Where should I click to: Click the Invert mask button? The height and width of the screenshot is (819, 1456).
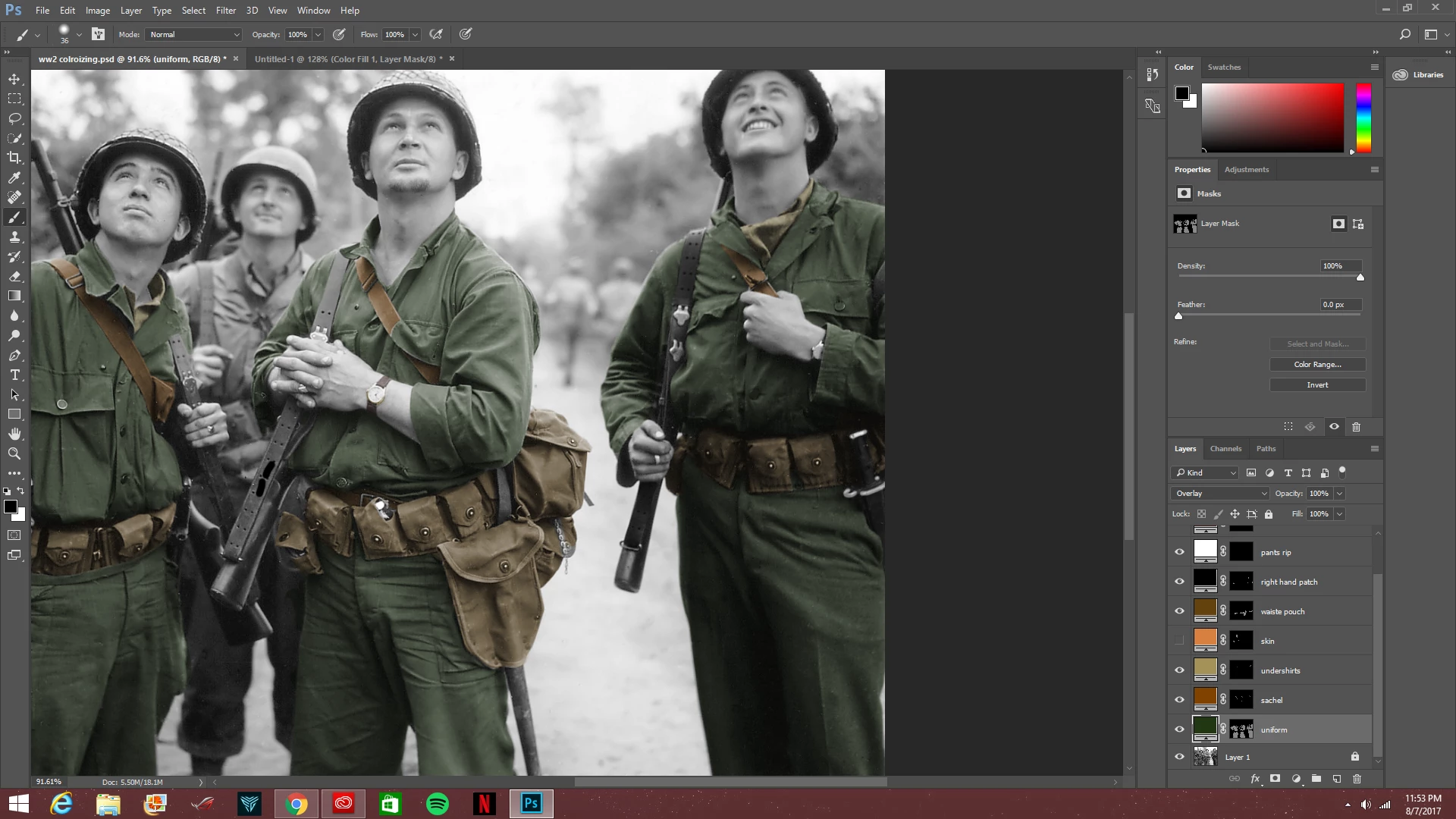pyautogui.click(x=1317, y=385)
